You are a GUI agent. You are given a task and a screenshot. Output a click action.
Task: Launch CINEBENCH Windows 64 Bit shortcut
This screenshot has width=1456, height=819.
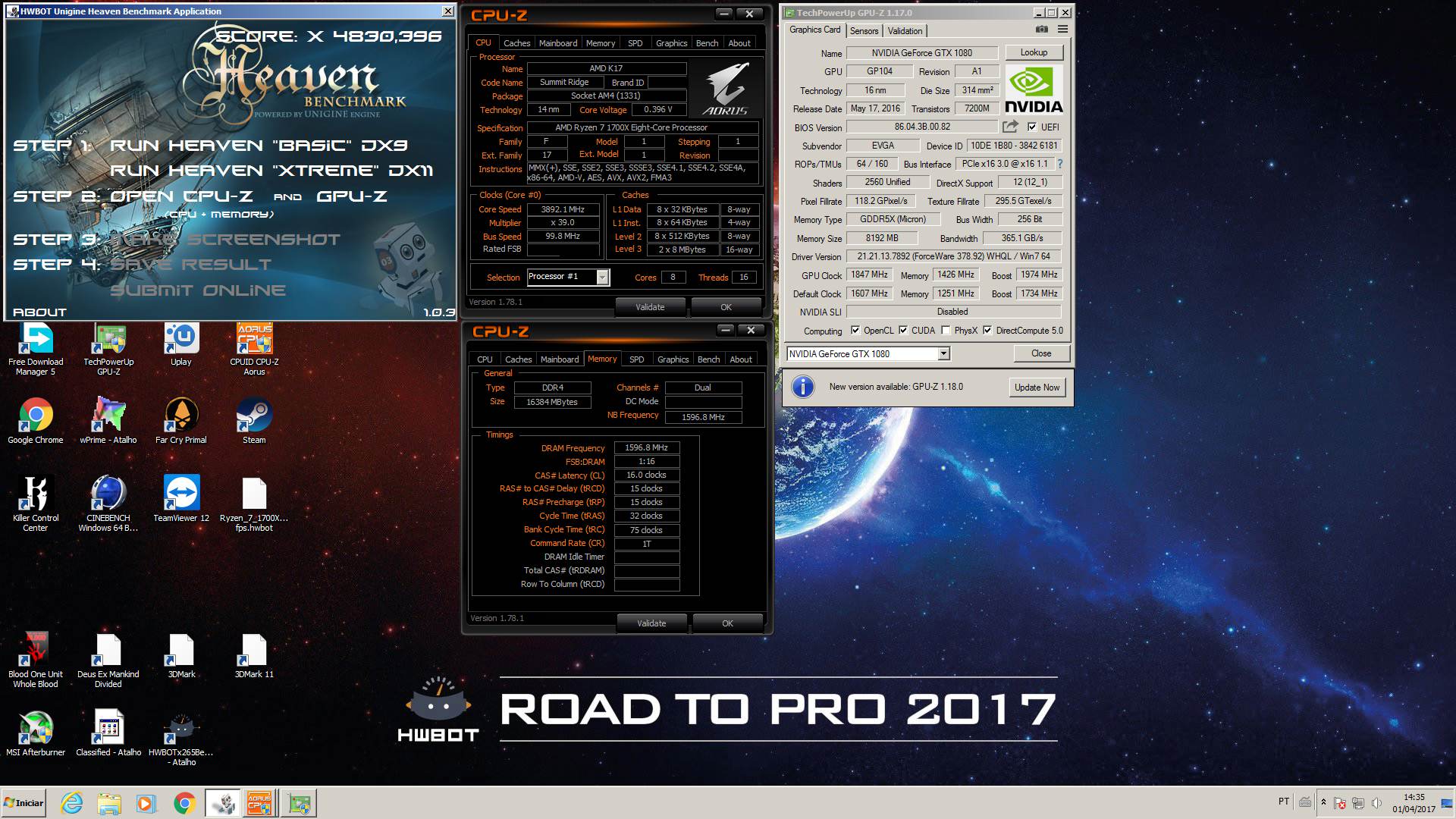(x=108, y=504)
